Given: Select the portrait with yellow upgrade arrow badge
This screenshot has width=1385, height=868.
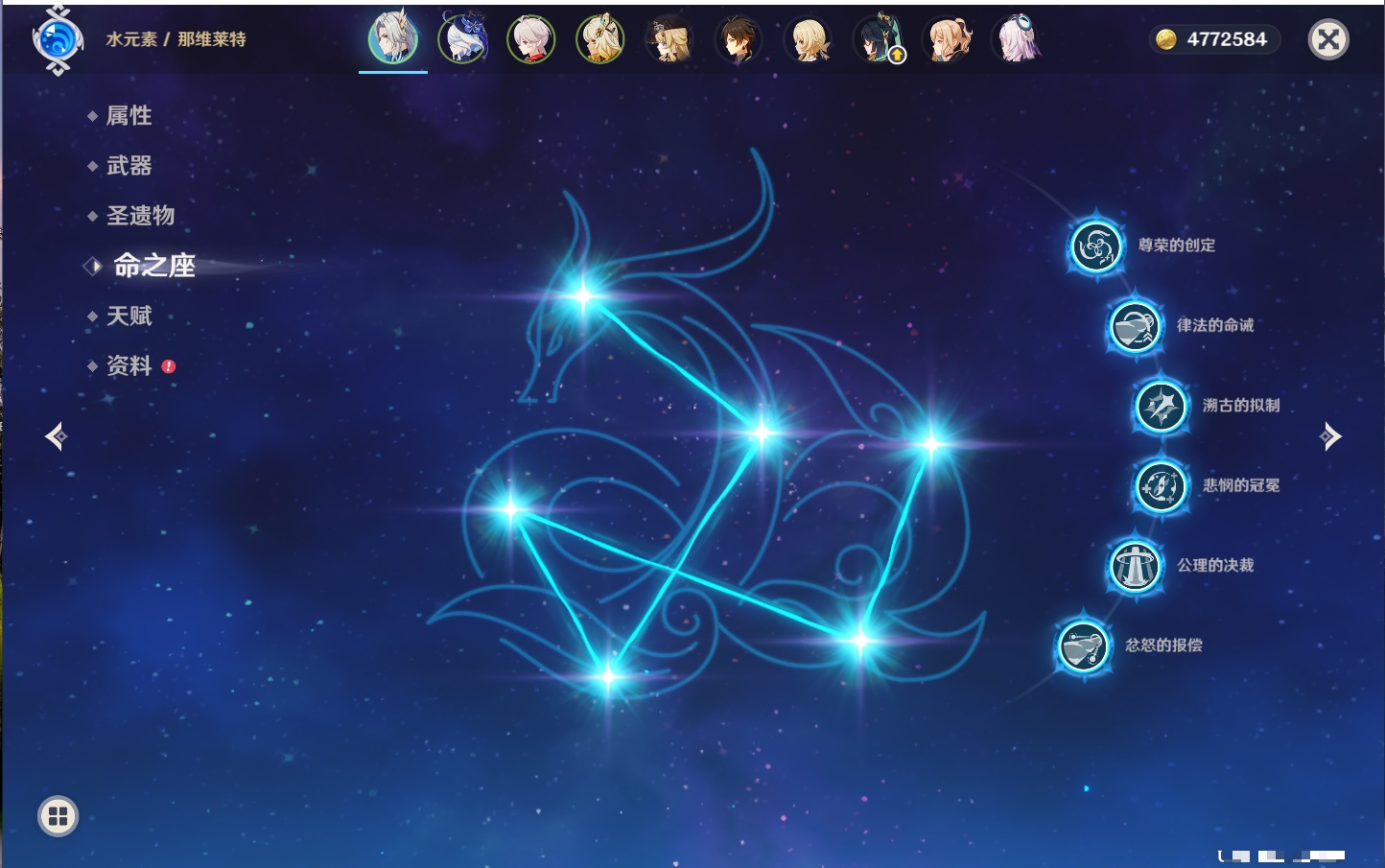Looking at the screenshot, I should 878,40.
